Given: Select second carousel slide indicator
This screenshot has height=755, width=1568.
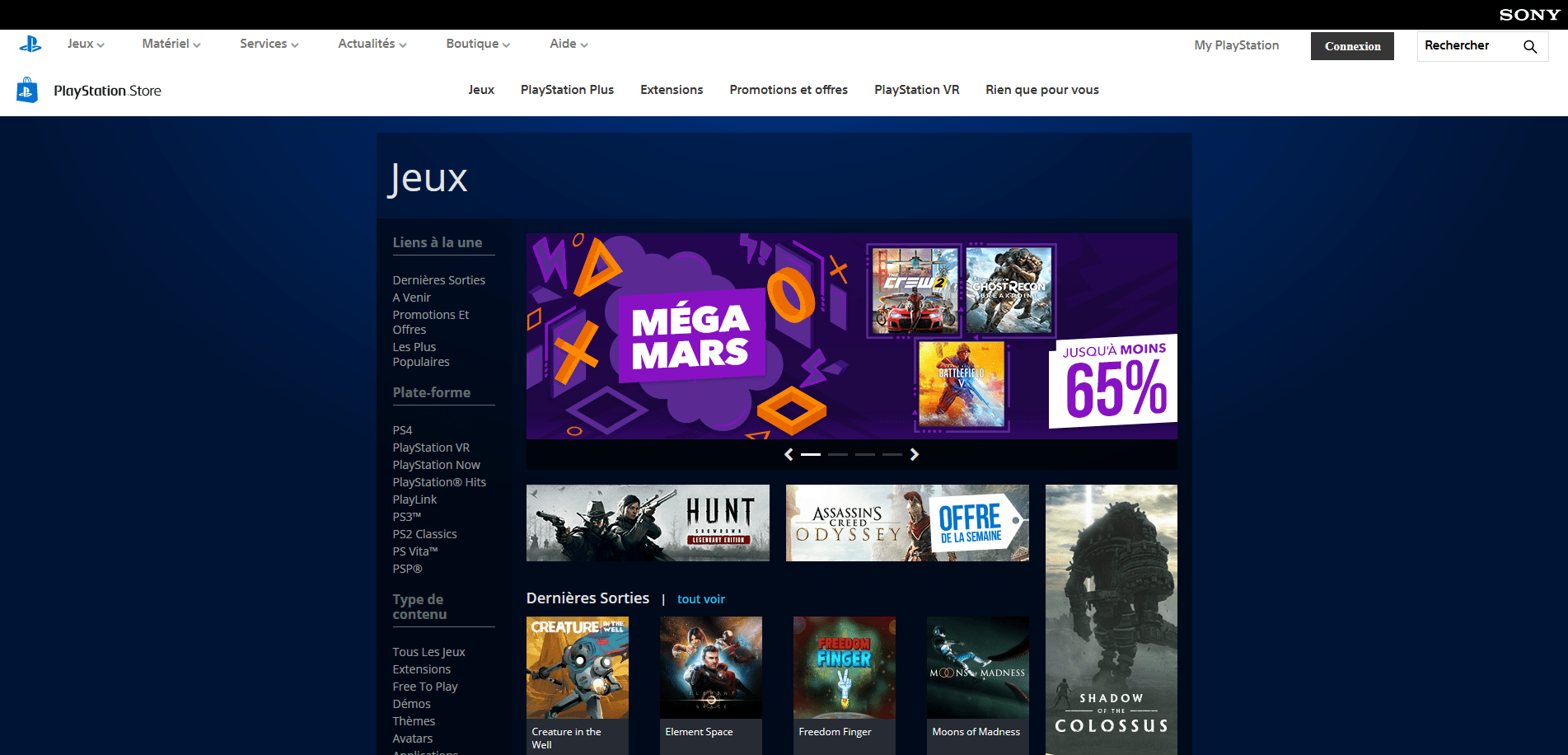Looking at the screenshot, I should [x=838, y=454].
